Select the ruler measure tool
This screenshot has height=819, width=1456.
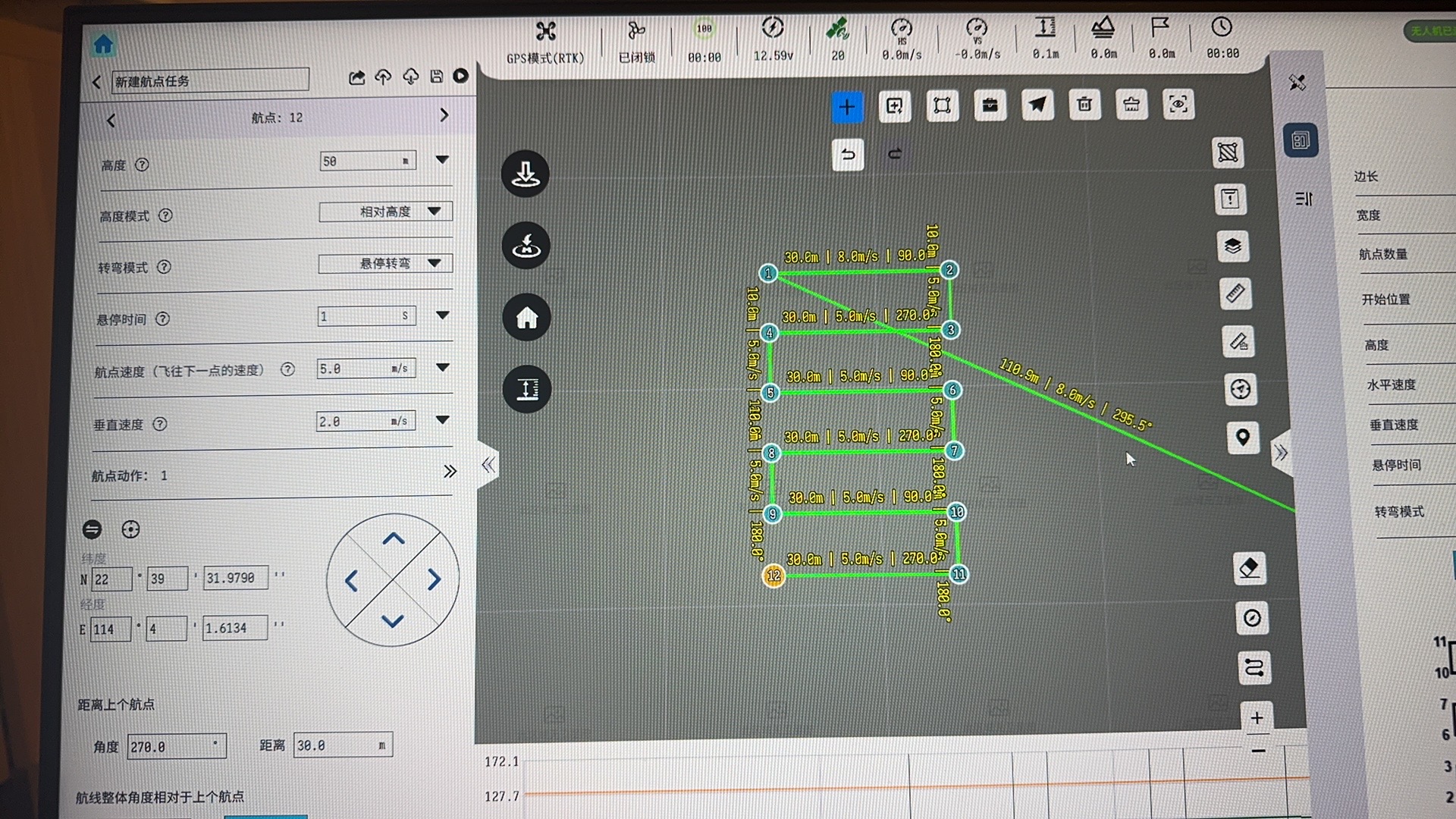[1235, 293]
